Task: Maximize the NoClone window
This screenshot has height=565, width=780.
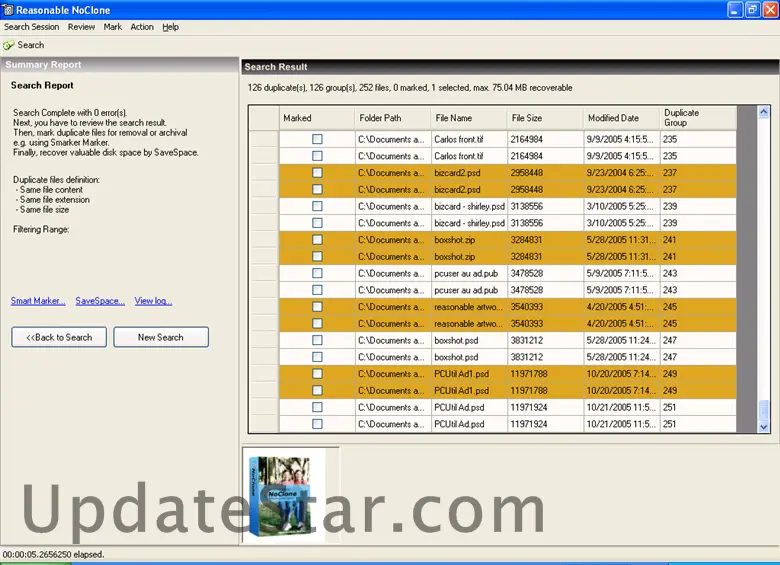Action: (x=753, y=10)
